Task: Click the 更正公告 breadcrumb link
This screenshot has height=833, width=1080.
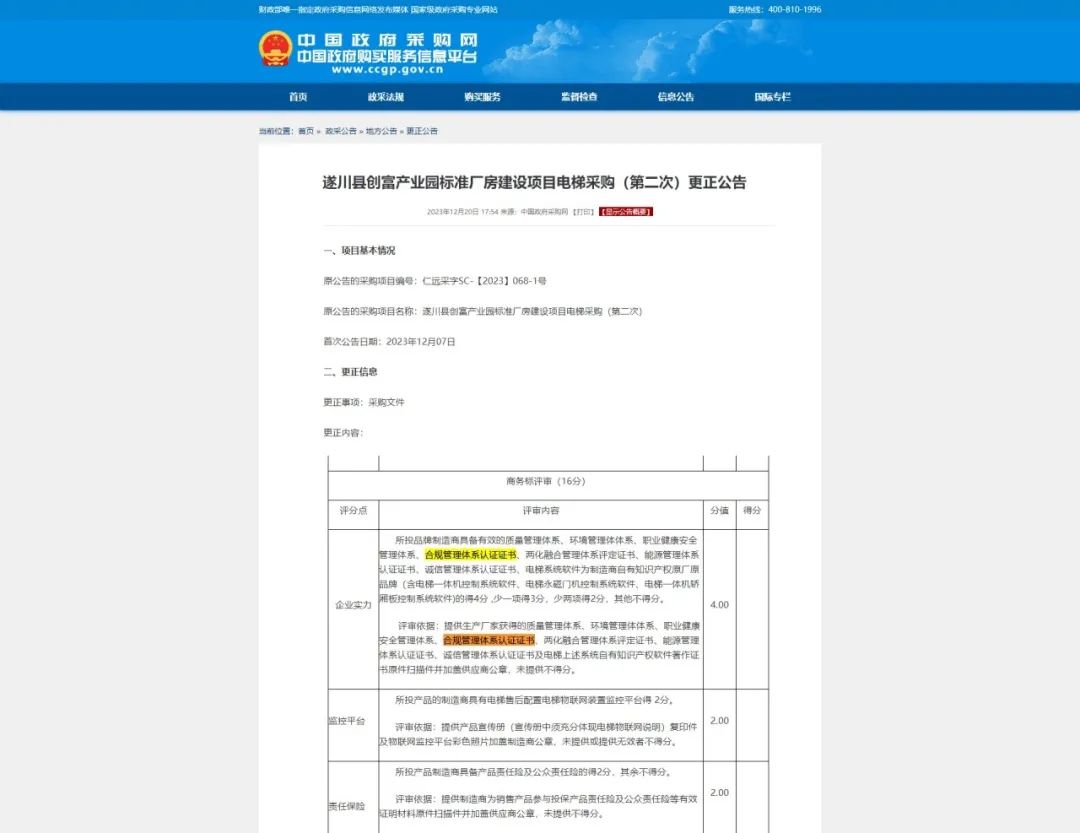Action: click(422, 131)
